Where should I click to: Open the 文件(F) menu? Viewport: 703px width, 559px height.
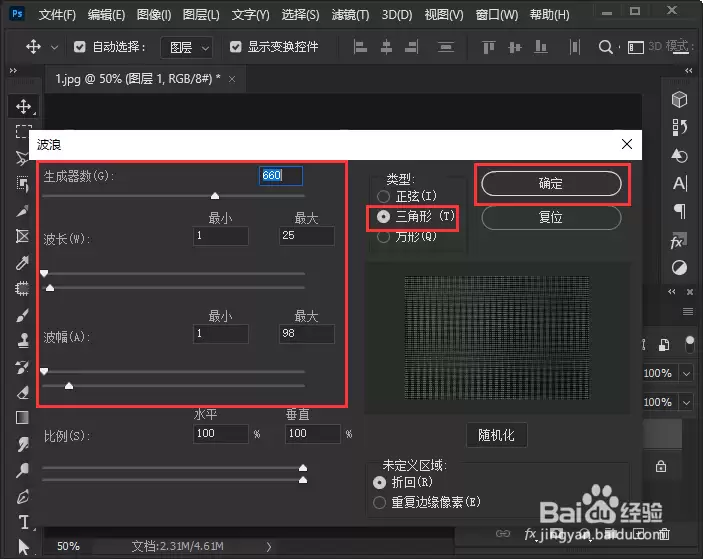pos(57,15)
